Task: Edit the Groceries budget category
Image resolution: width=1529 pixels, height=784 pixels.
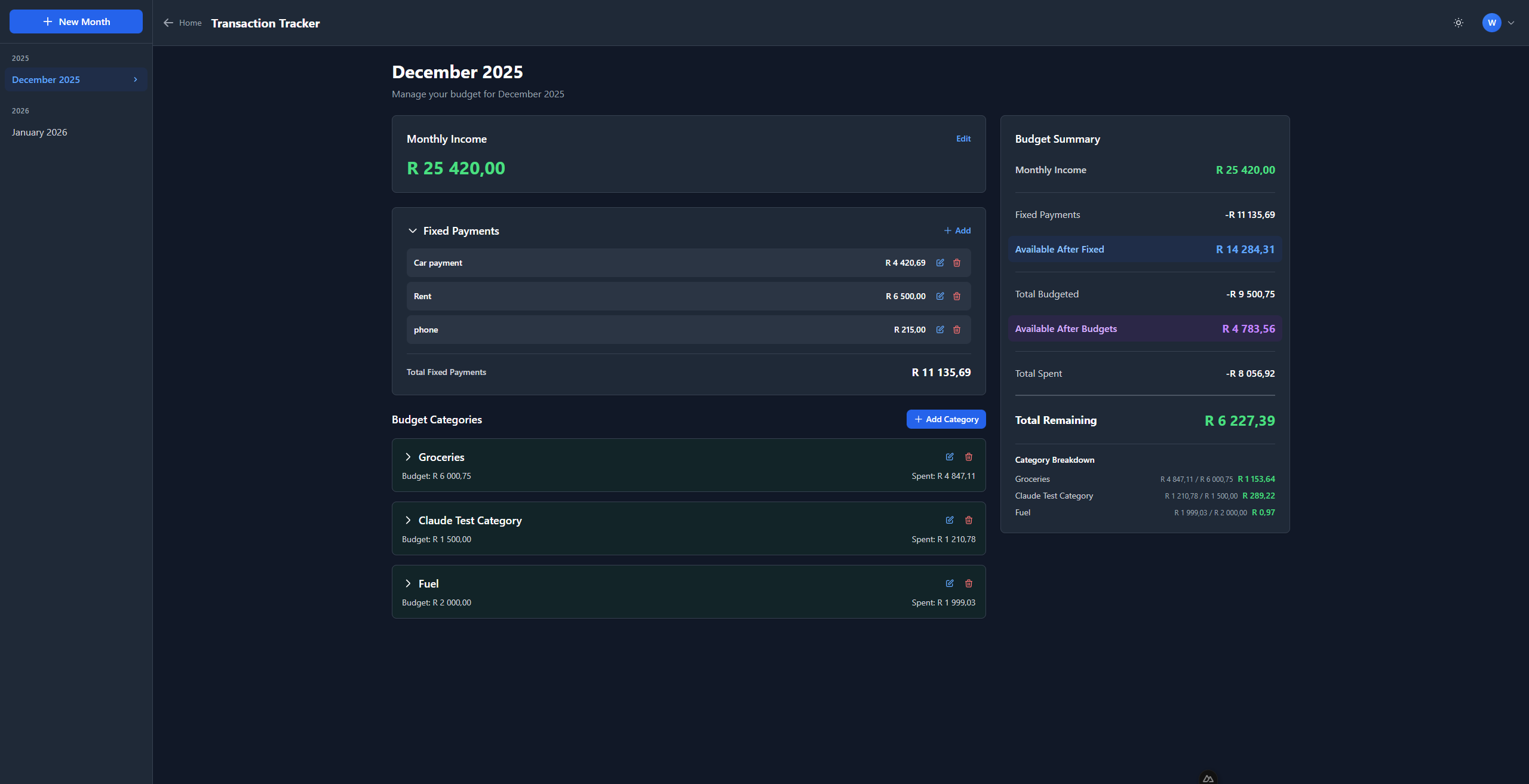Action: (x=950, y=457)
